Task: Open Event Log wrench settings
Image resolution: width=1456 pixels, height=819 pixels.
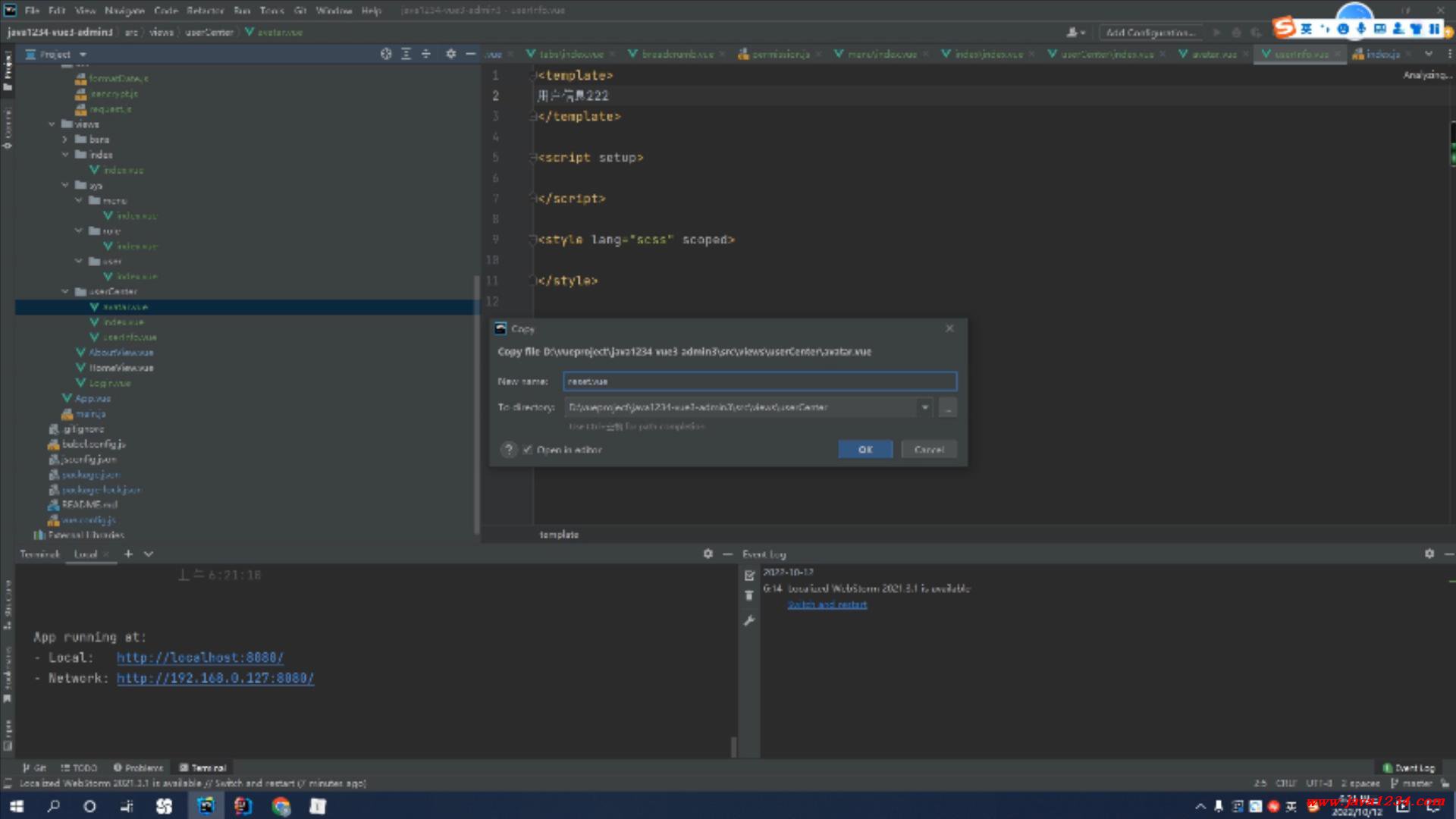Action: point(749,620)
